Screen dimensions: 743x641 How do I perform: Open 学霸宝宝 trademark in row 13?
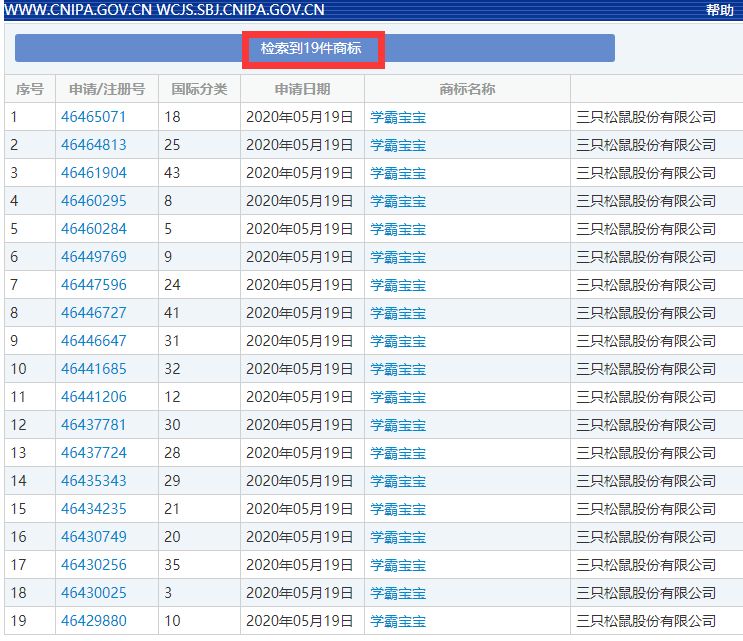coord(398,452)
